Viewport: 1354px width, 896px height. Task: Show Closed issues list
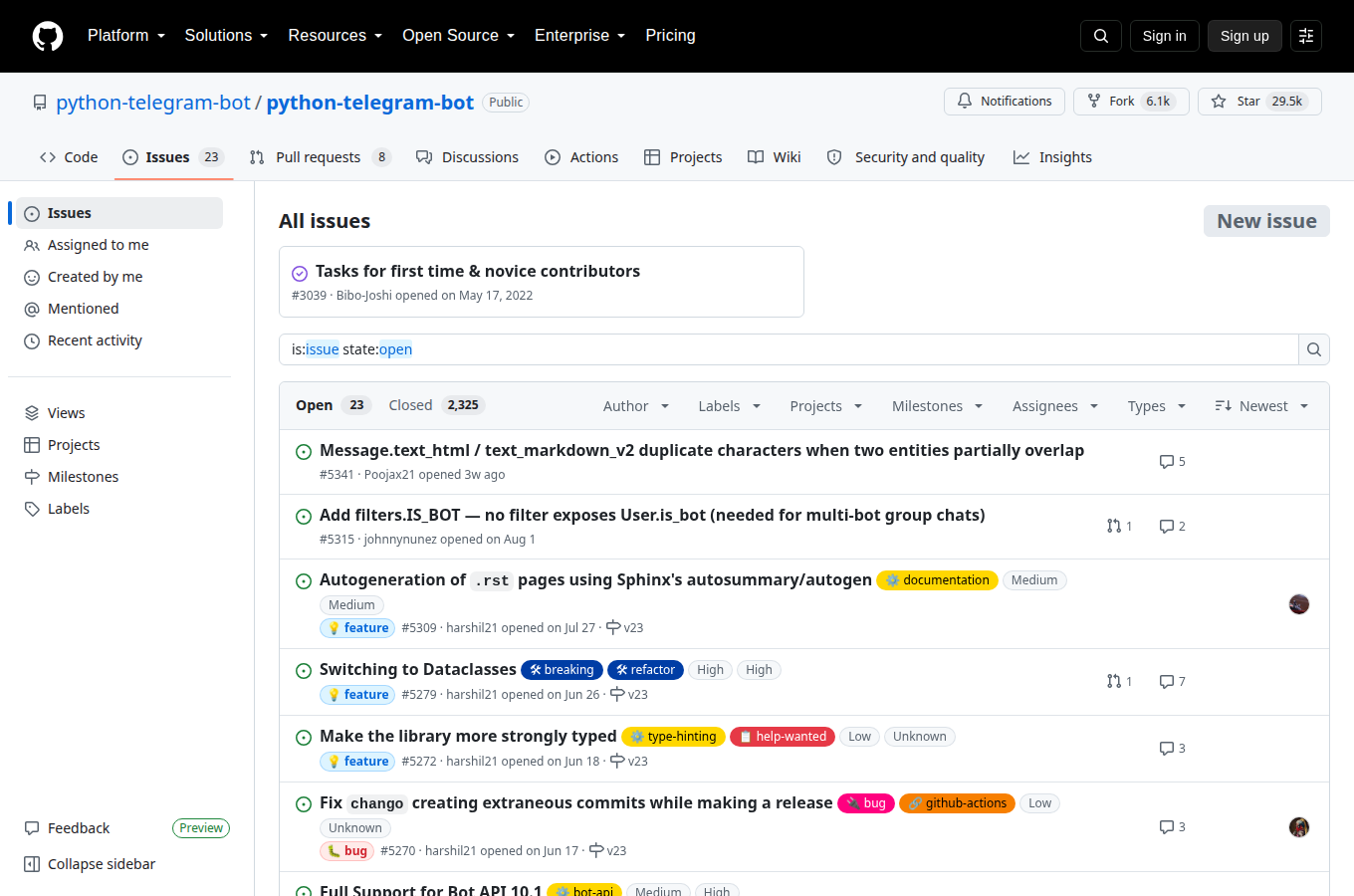[436, 405]
